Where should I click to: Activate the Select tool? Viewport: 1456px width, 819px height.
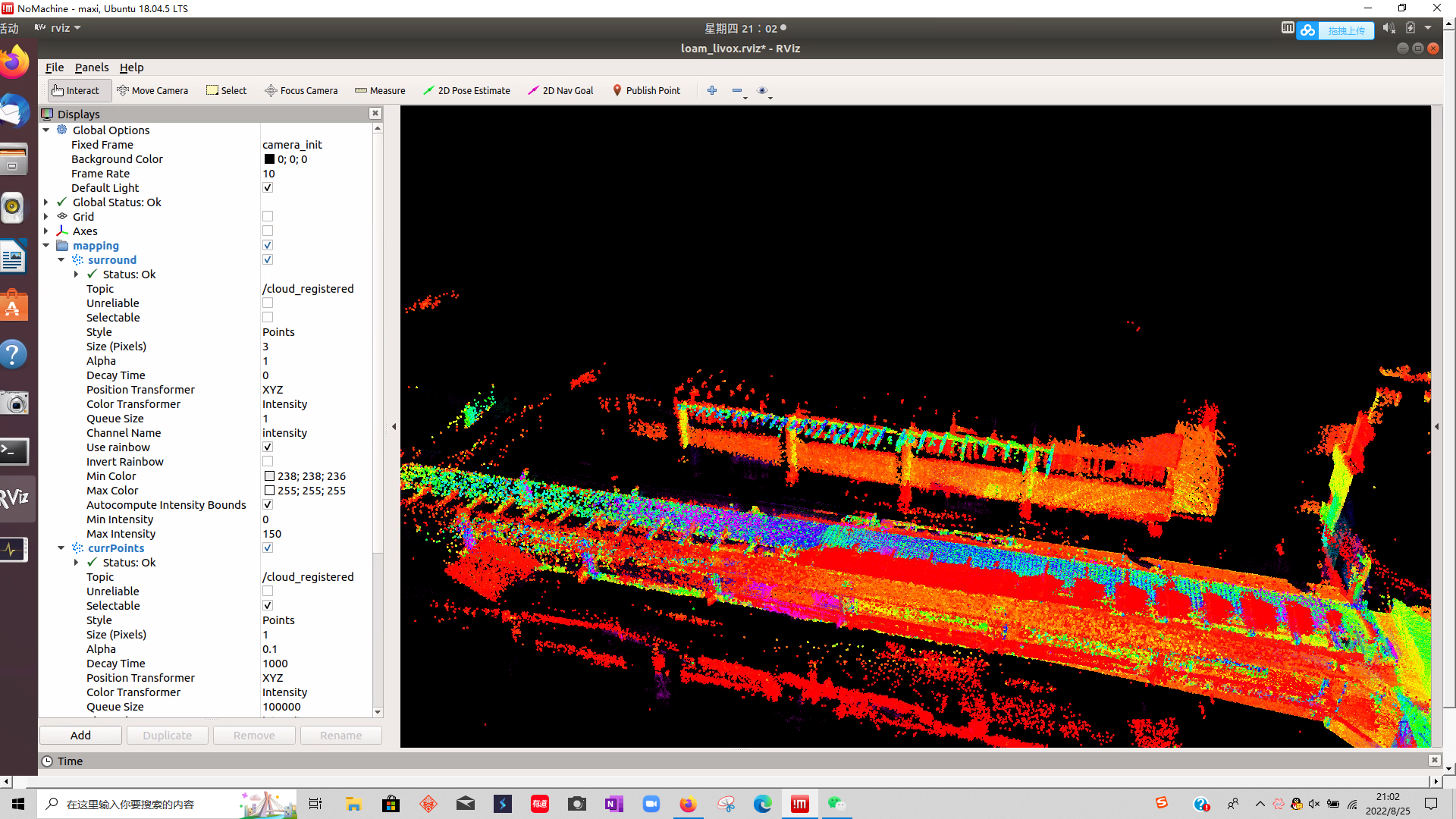pyautogui.click(x=227, y=90)
